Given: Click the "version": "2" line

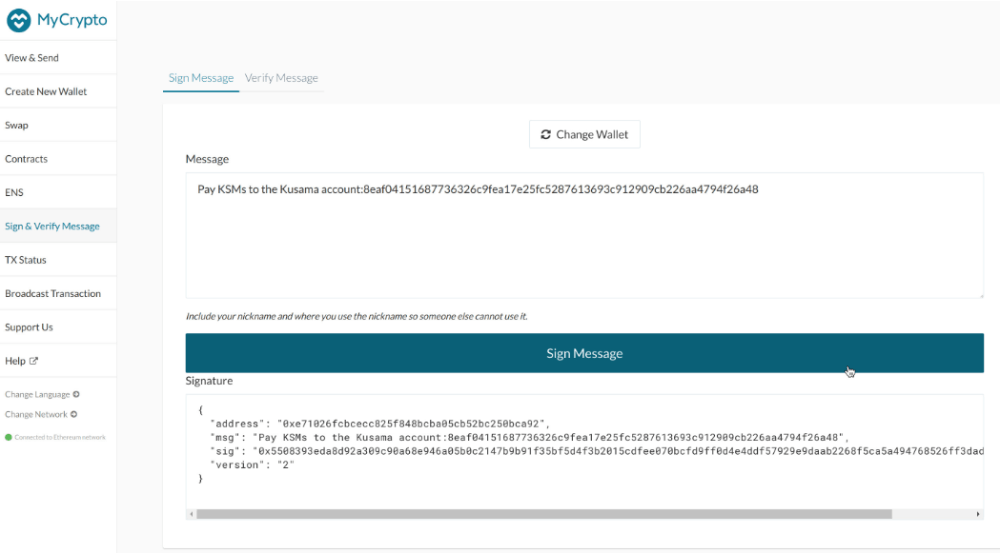Looking at the screenshot, I should click(x=253, y=464).
